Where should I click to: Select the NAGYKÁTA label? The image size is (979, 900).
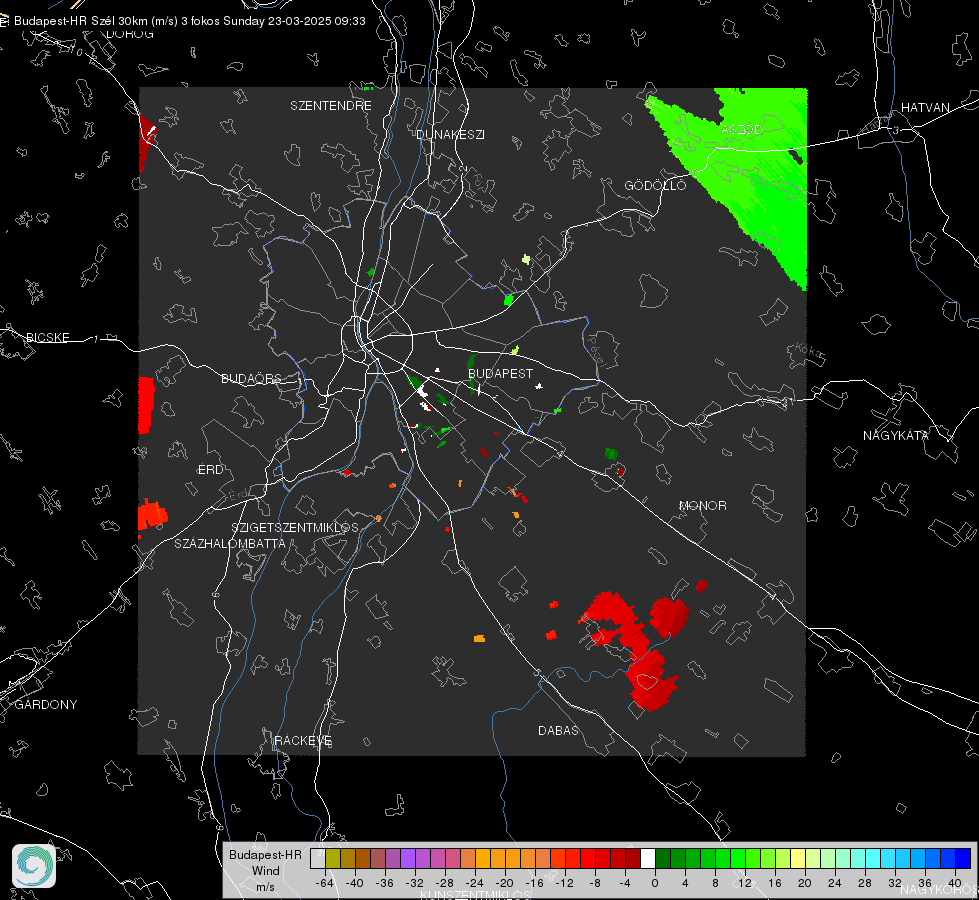[896, 436]
